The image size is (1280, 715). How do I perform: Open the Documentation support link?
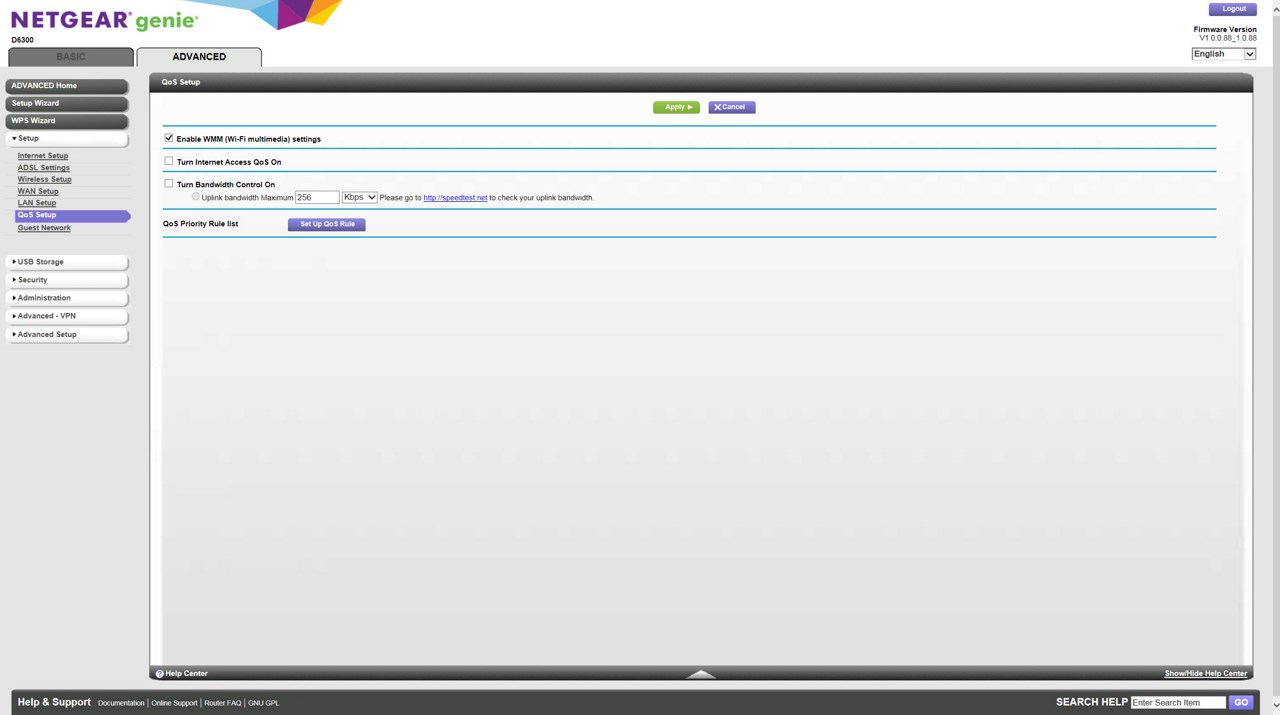tap(121, 703)
